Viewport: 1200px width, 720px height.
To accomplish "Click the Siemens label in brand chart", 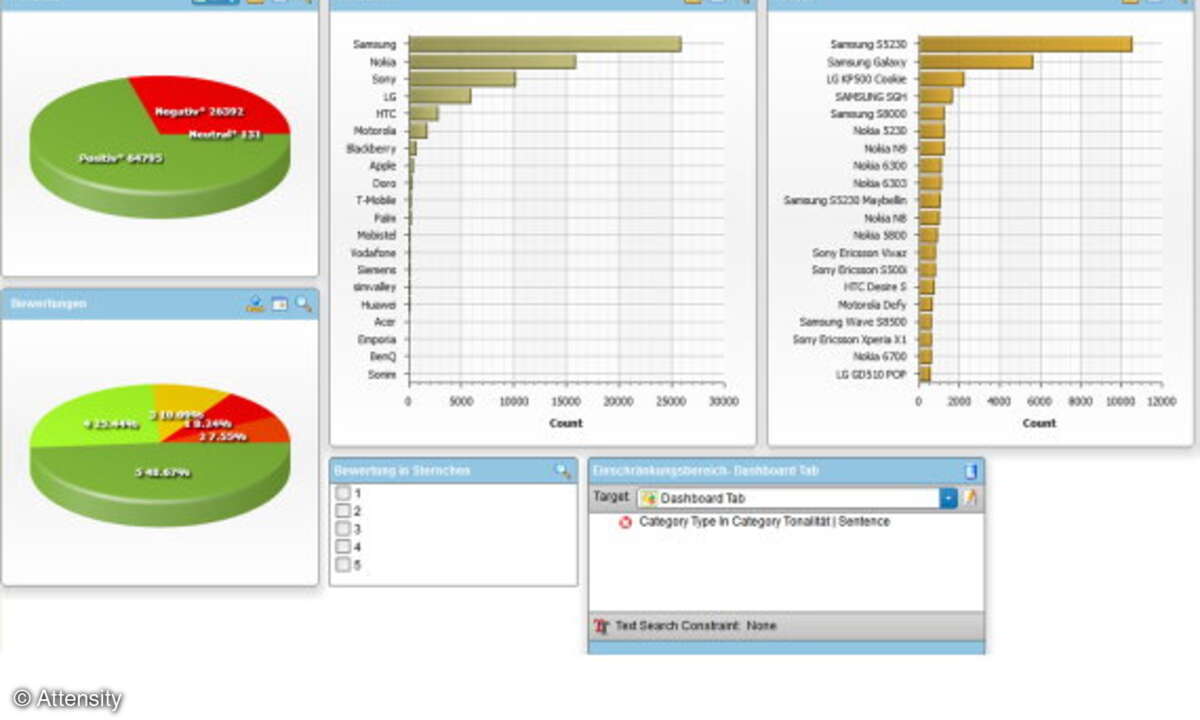I will pyautogui.click(x=377, y=270).
